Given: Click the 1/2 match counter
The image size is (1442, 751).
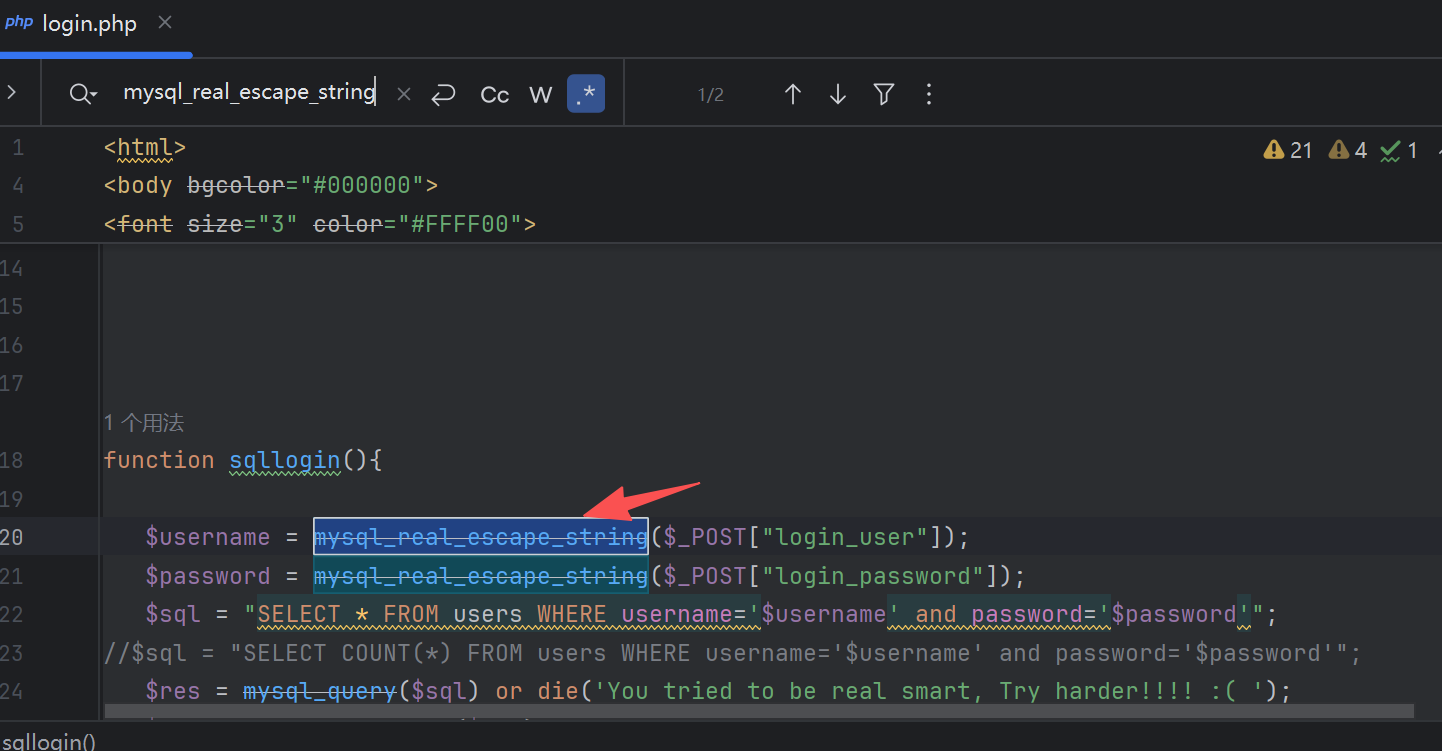Looking at the screenshot, I should click(x=711, y=95).
